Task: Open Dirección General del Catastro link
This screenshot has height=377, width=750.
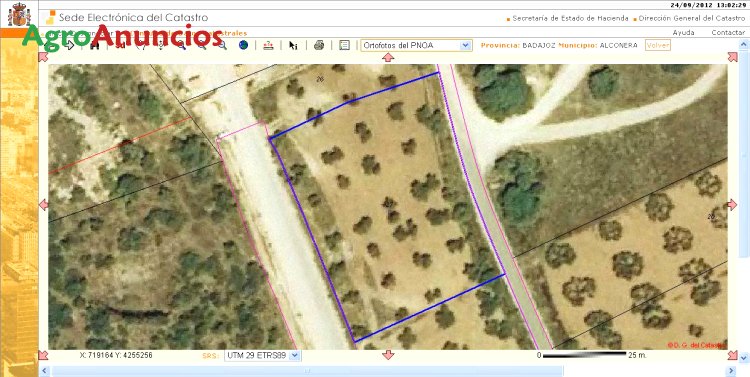Action: click(x=692, y=19)
